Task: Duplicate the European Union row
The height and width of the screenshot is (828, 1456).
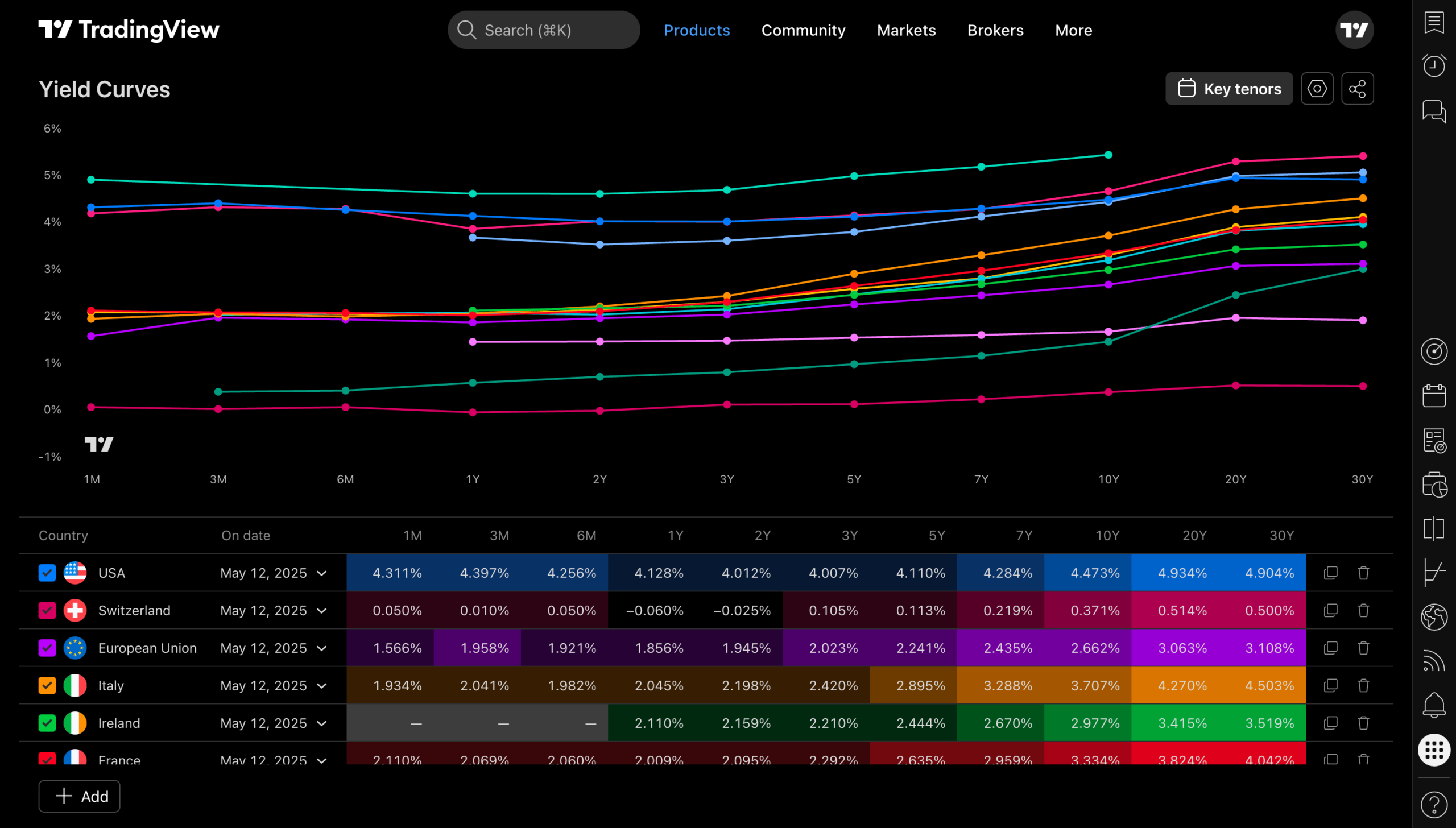Action: click(x=1331, y=648)
